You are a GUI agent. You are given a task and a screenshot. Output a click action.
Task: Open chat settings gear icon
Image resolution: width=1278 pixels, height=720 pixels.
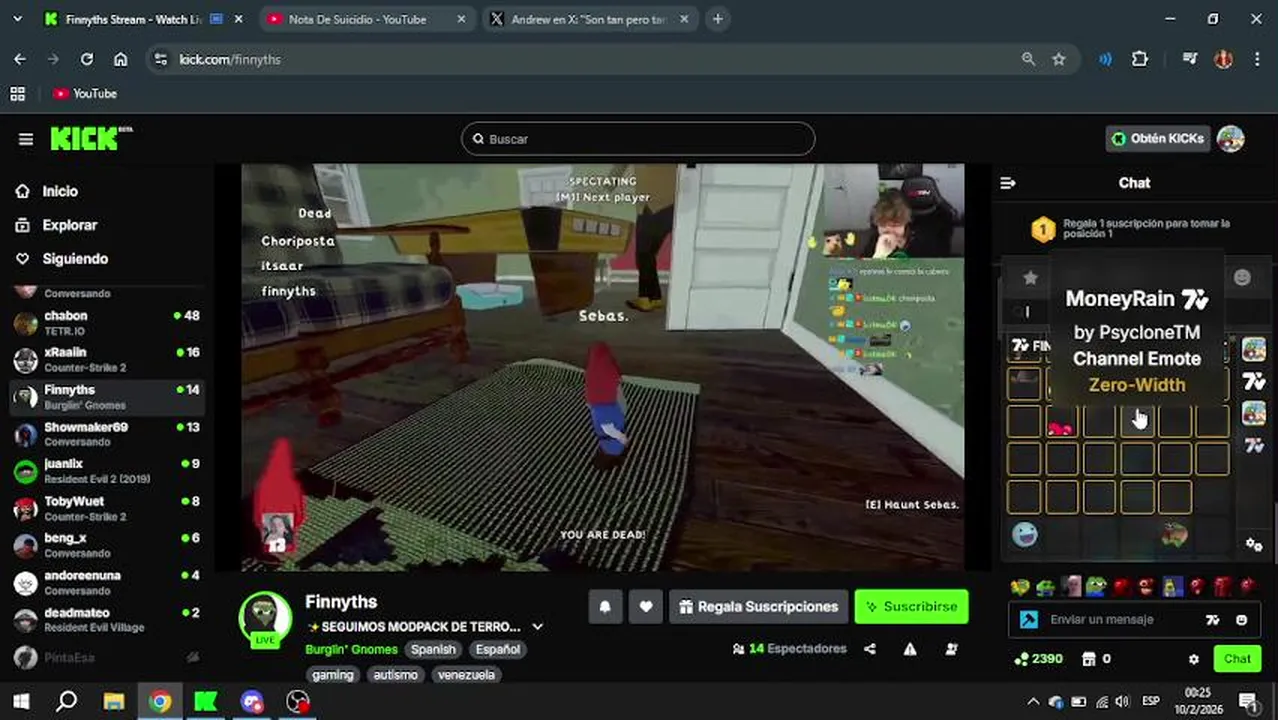tap(1193, 659)
